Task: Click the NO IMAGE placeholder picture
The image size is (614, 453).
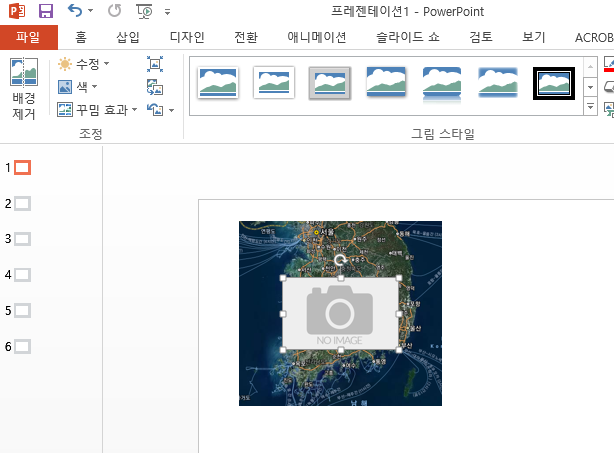Action: (x=340, y=314)
